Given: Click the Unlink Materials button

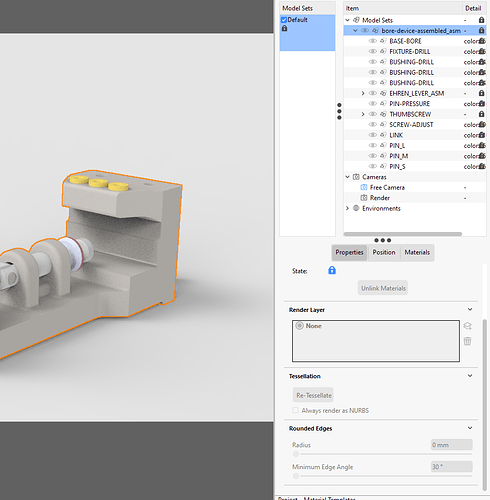Looking at the screenshot, I should pos(383,288).
